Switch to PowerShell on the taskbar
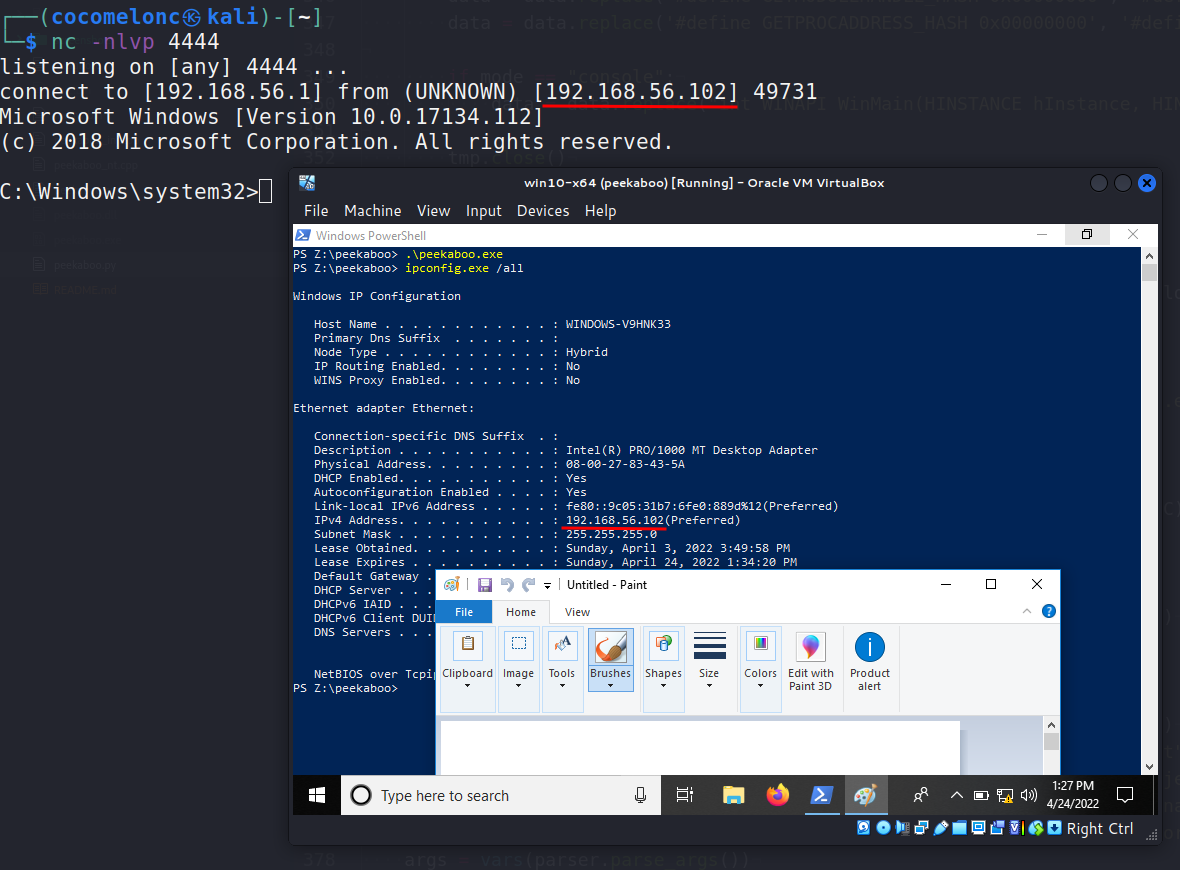This screenshot has width=1180, height=870. tap(821, 795)
